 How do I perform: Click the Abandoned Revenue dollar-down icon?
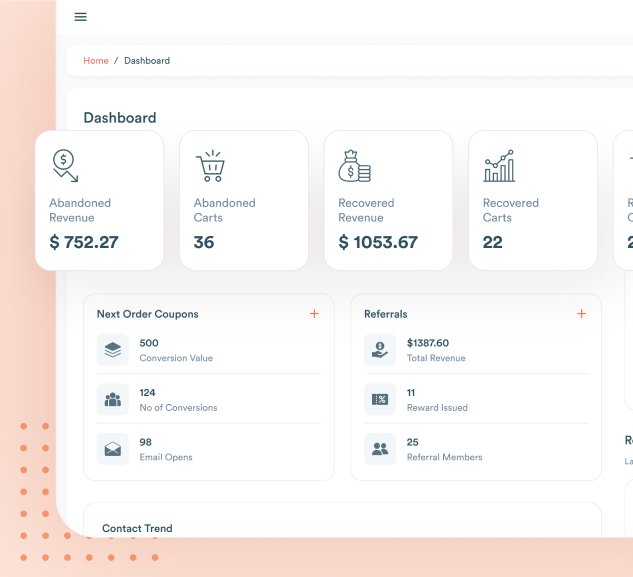65,166
